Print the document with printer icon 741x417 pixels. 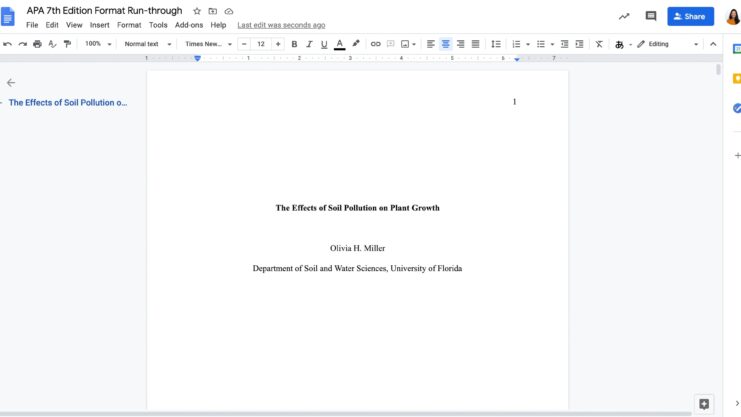tap(37, 44)
